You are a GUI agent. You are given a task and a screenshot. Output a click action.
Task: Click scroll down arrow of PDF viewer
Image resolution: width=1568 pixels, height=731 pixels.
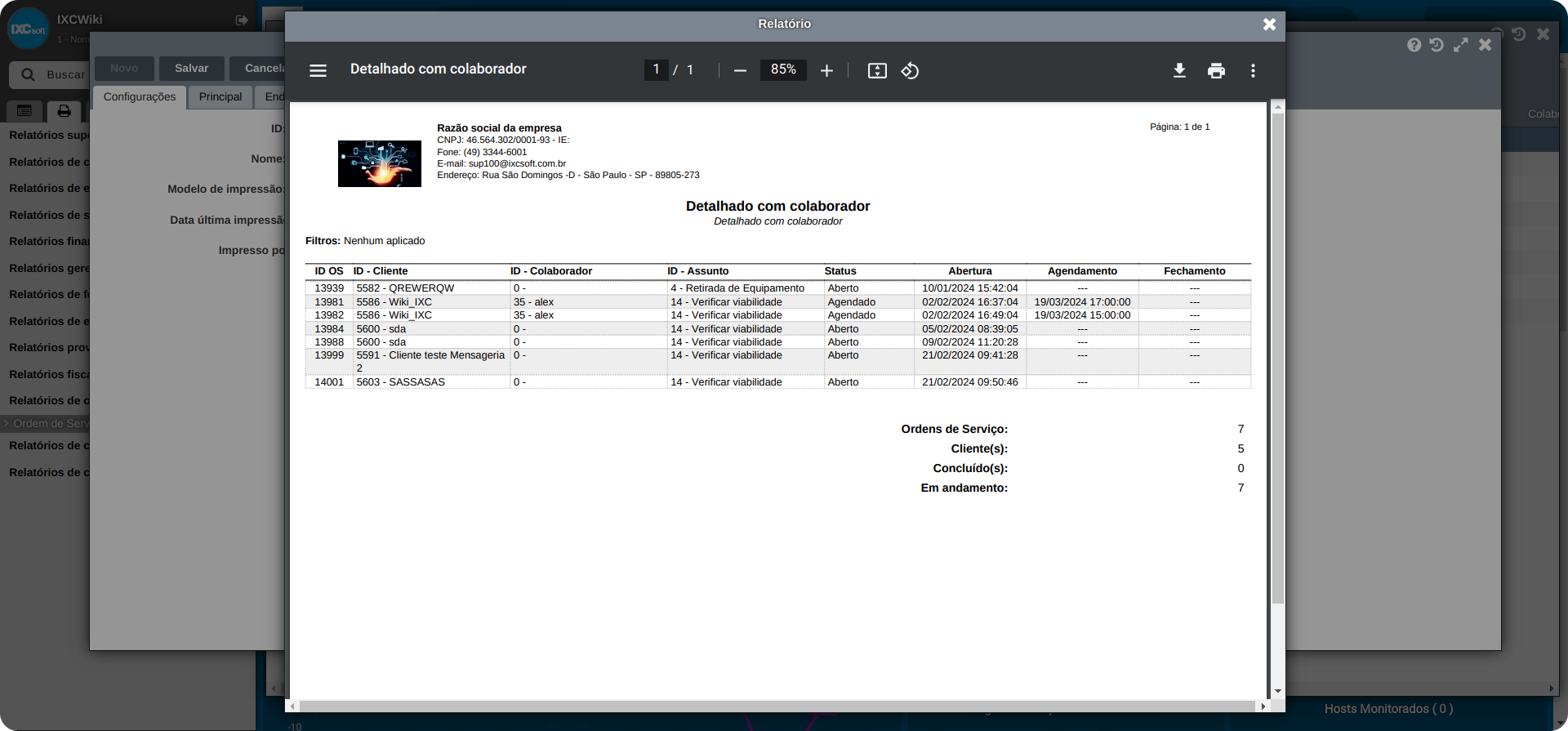1278,692
